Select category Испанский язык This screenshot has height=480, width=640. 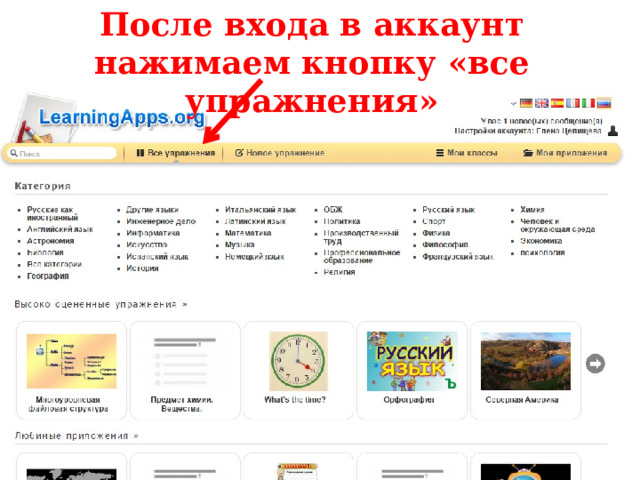click(x=157, y=257)
